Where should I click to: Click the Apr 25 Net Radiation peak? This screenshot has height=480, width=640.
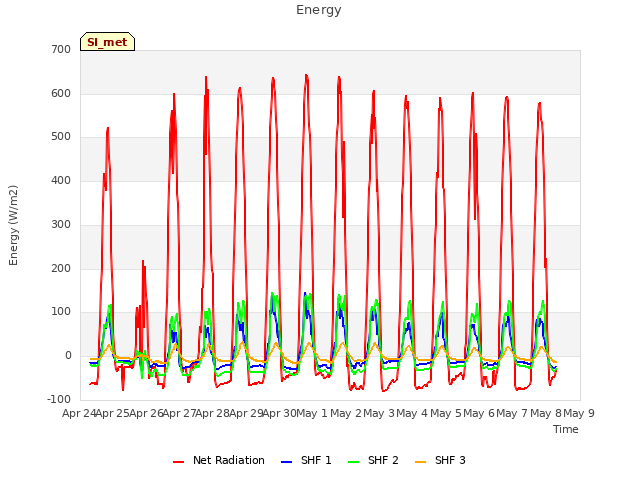tap(108, 128)
